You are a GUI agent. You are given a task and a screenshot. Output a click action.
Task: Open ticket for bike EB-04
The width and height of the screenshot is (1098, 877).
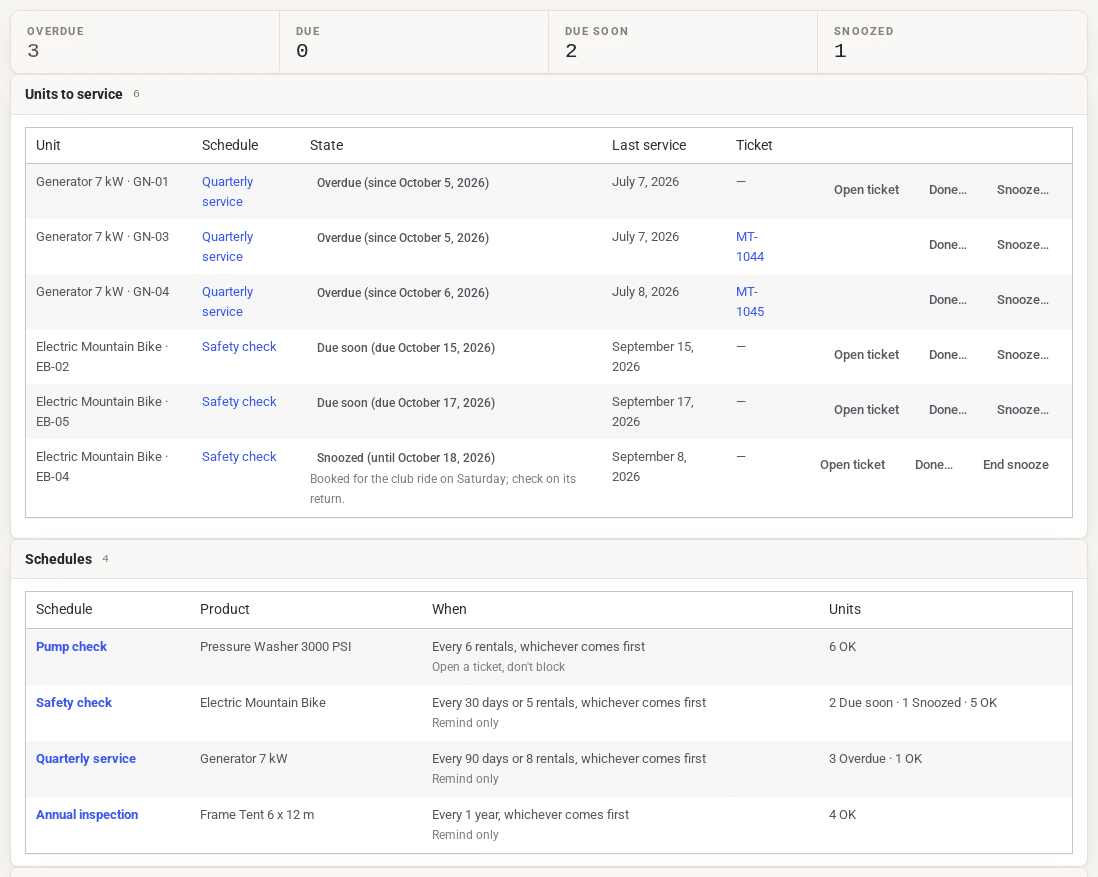click(x=852, y=465)
